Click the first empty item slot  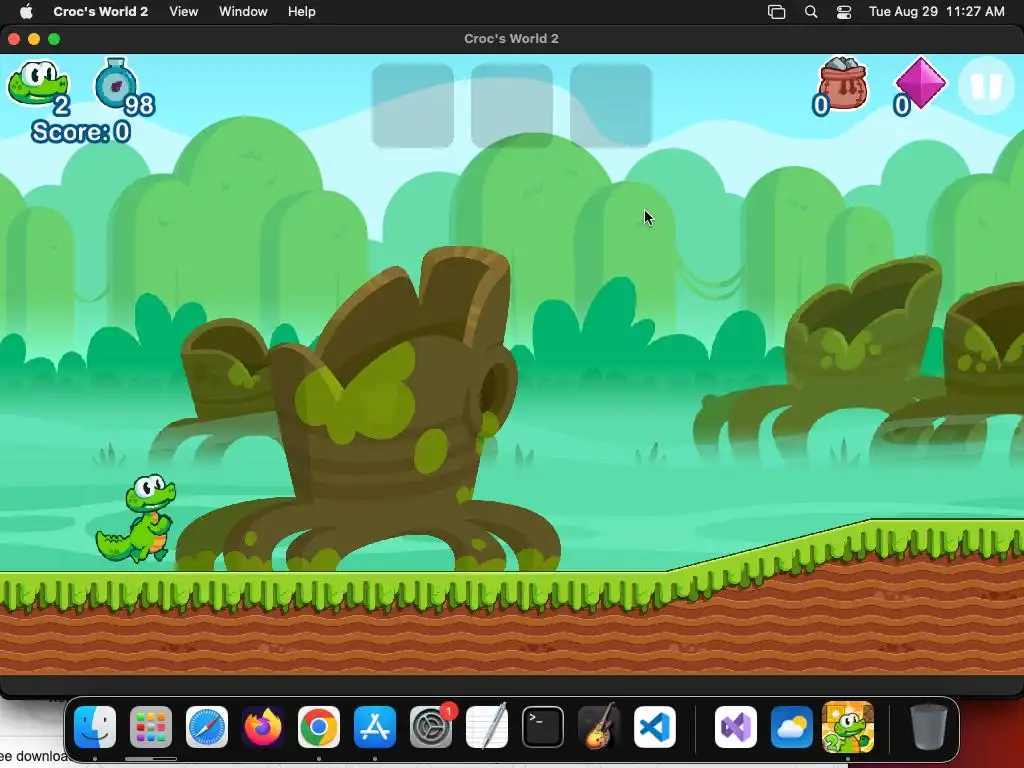tap(413, 105)
